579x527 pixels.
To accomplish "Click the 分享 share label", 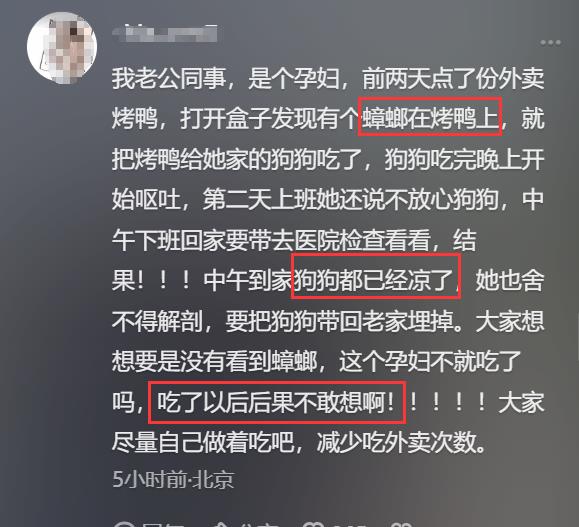I will pos(260,525).
